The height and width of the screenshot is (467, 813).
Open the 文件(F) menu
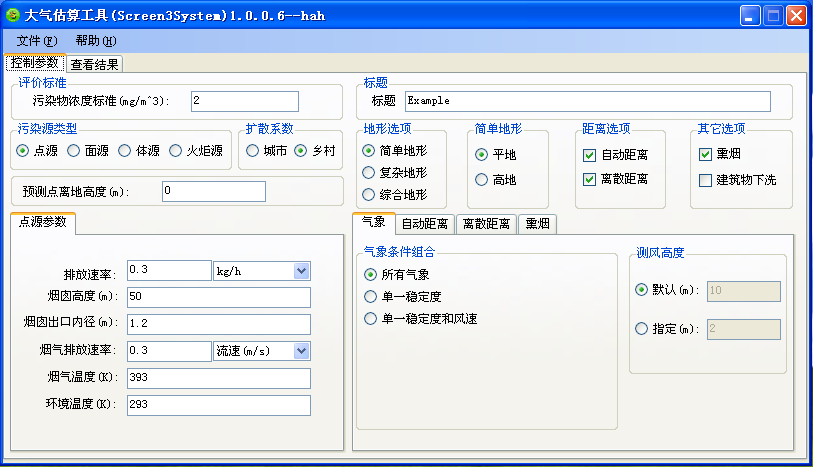(37, 40)
